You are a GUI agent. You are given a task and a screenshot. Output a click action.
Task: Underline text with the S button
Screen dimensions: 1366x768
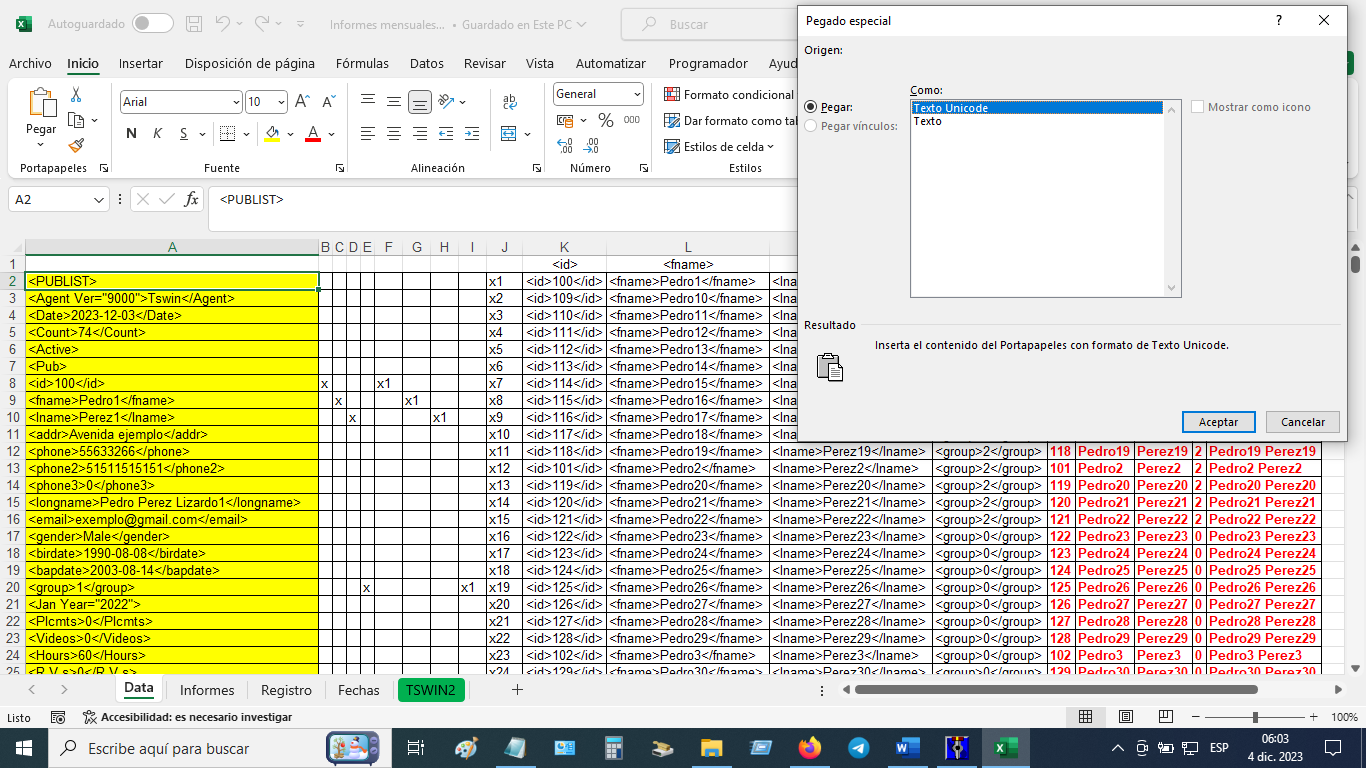(184, 134)
